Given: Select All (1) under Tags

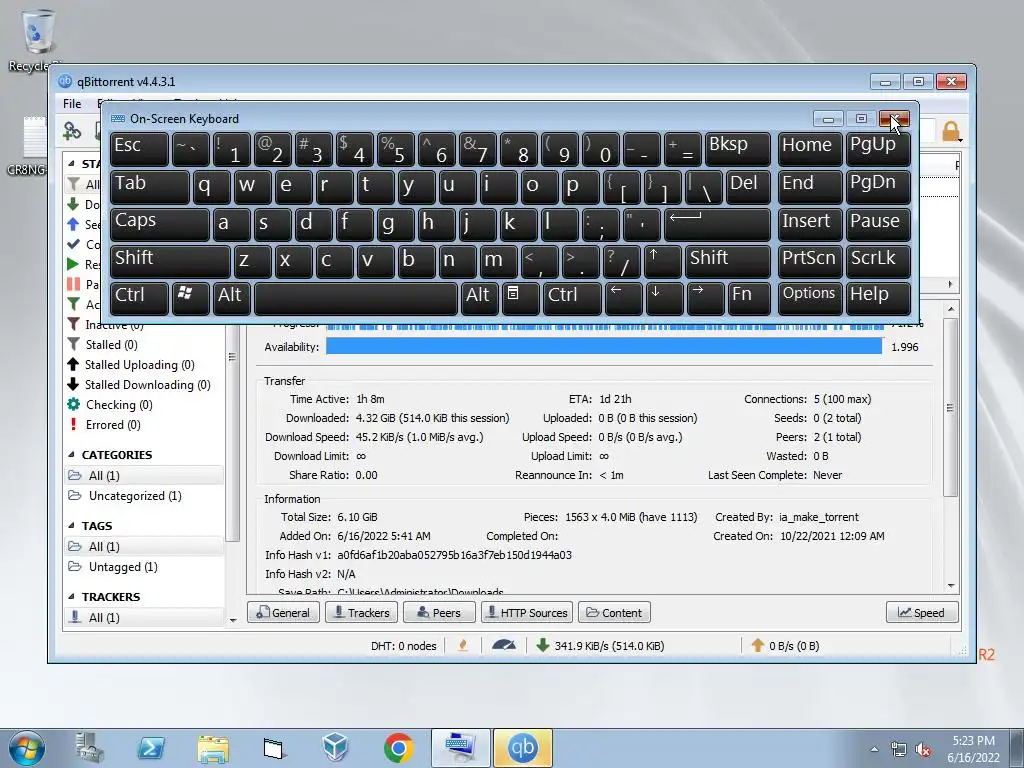Looking at the screenshot, I should (x=144, y=547).
